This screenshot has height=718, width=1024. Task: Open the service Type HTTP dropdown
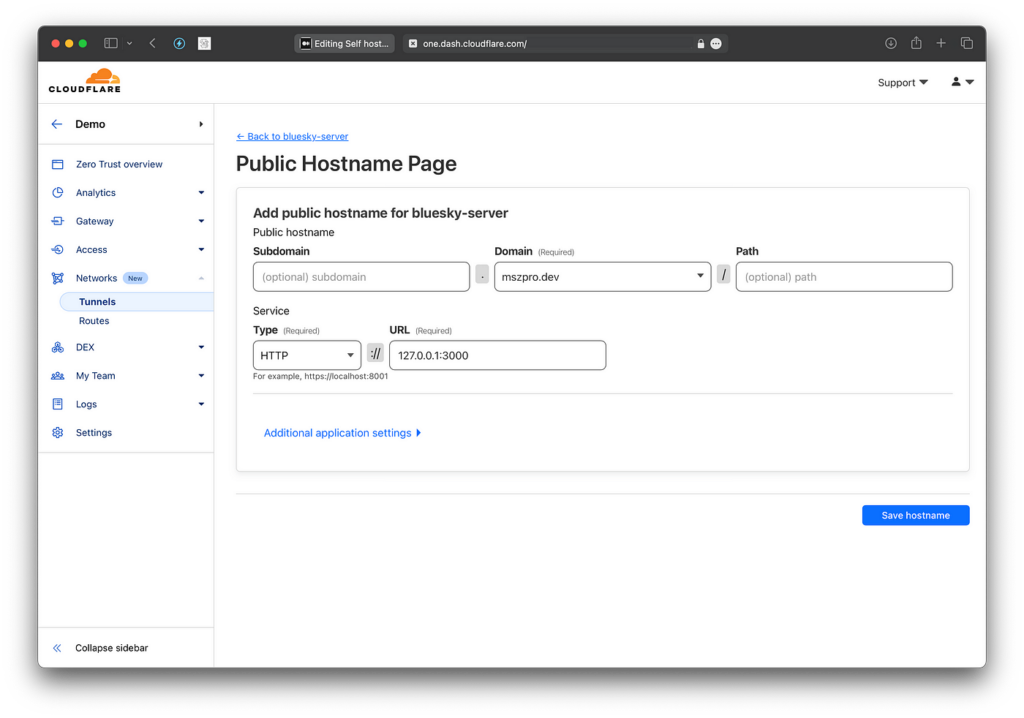[x=306, y=355]
